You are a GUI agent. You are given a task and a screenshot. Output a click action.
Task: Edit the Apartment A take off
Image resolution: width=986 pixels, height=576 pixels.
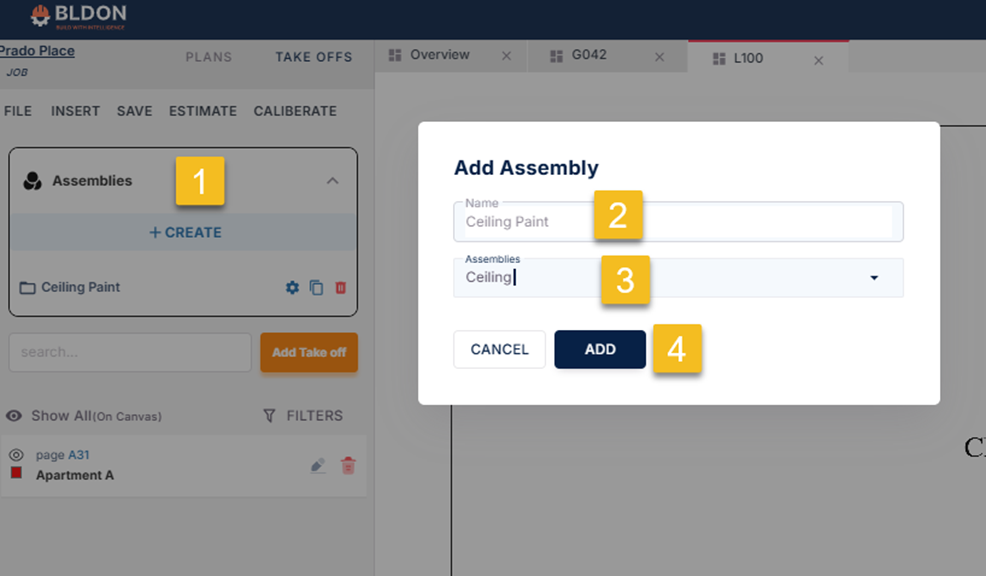(x=318, y=465)
